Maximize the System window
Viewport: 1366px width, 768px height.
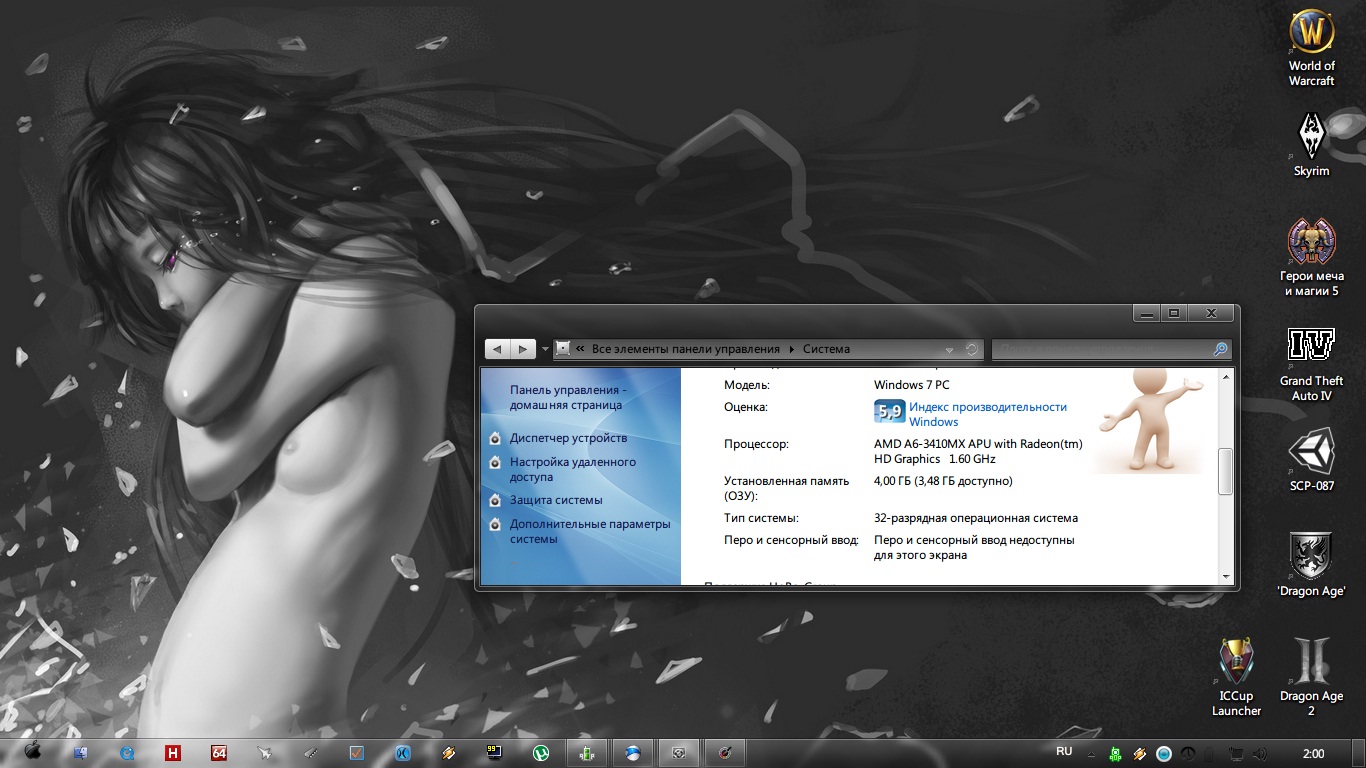(x=1174, y=313)
